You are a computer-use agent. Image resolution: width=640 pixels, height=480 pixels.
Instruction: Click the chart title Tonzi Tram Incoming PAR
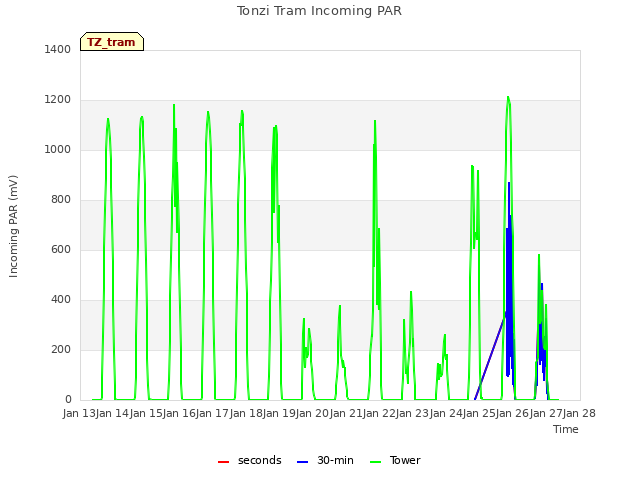[319, 11]
